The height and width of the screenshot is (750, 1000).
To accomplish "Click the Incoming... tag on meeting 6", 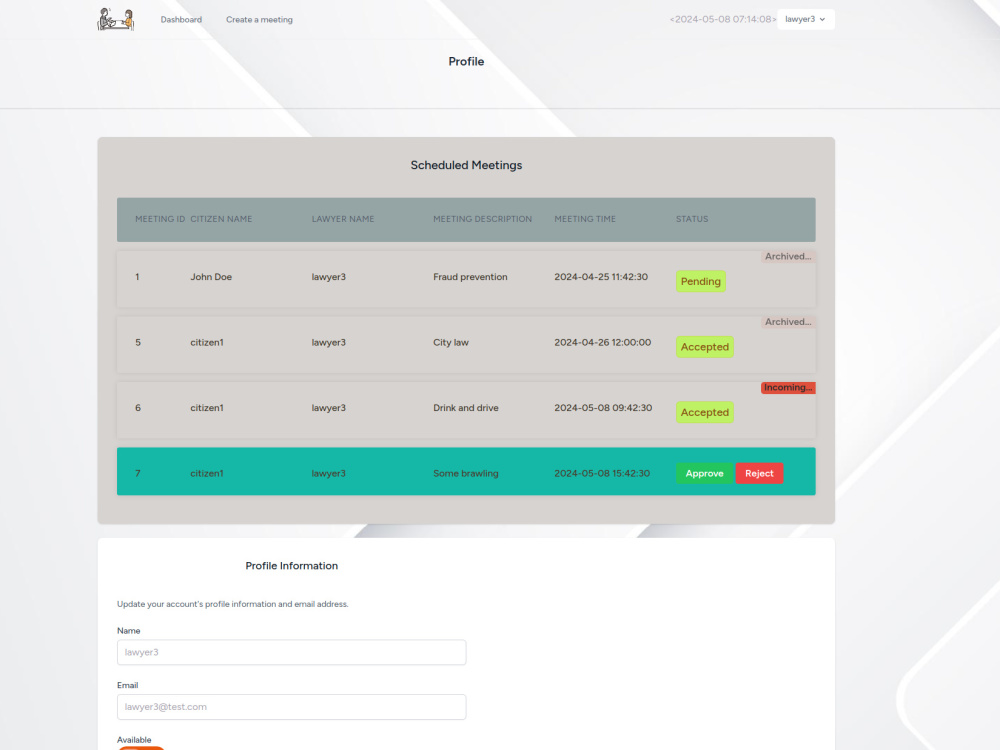I will pyautogui.click(x=788, y=388).
